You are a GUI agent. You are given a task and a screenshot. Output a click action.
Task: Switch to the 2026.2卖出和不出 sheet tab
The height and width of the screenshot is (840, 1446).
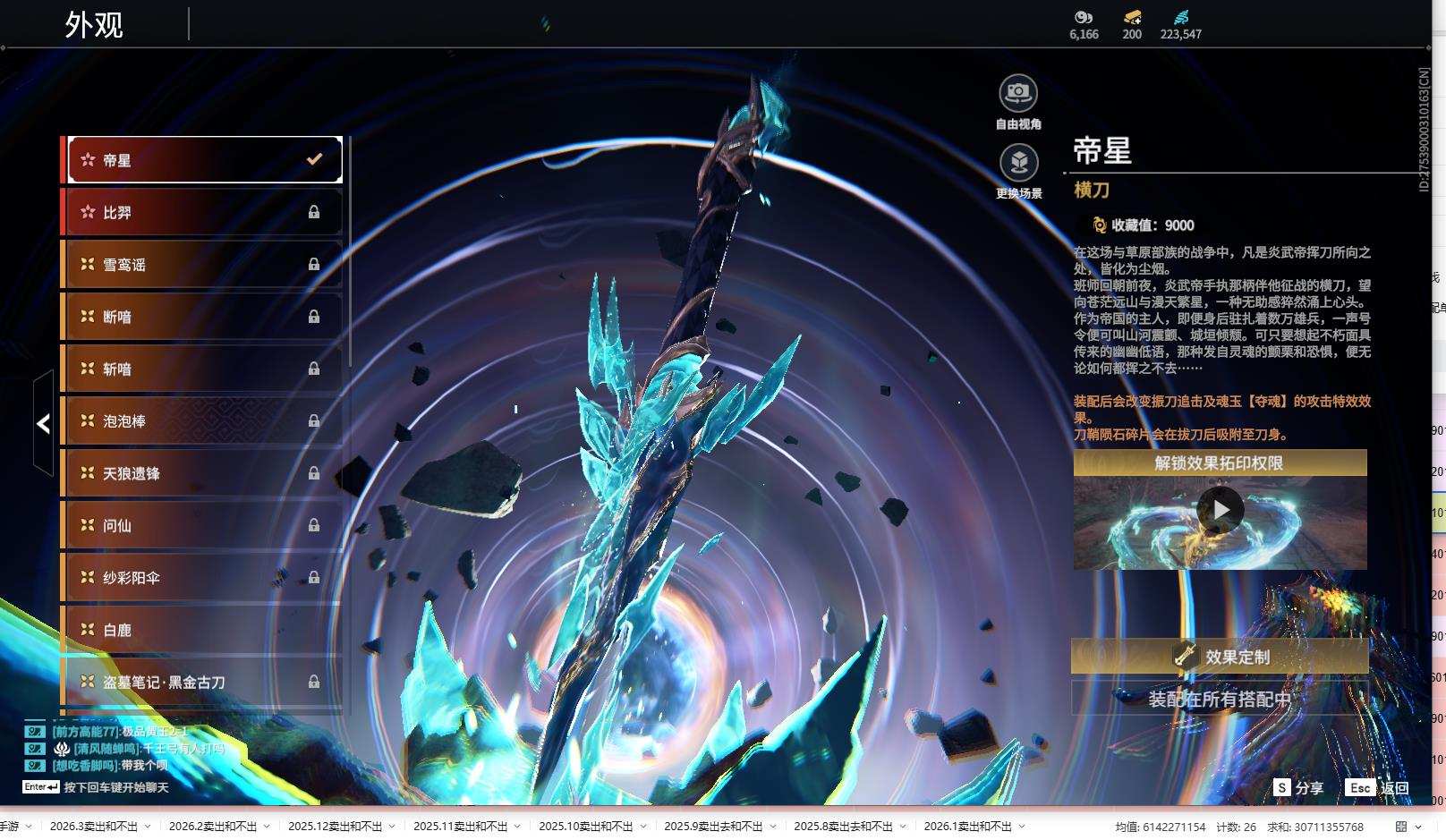point(212,827)
